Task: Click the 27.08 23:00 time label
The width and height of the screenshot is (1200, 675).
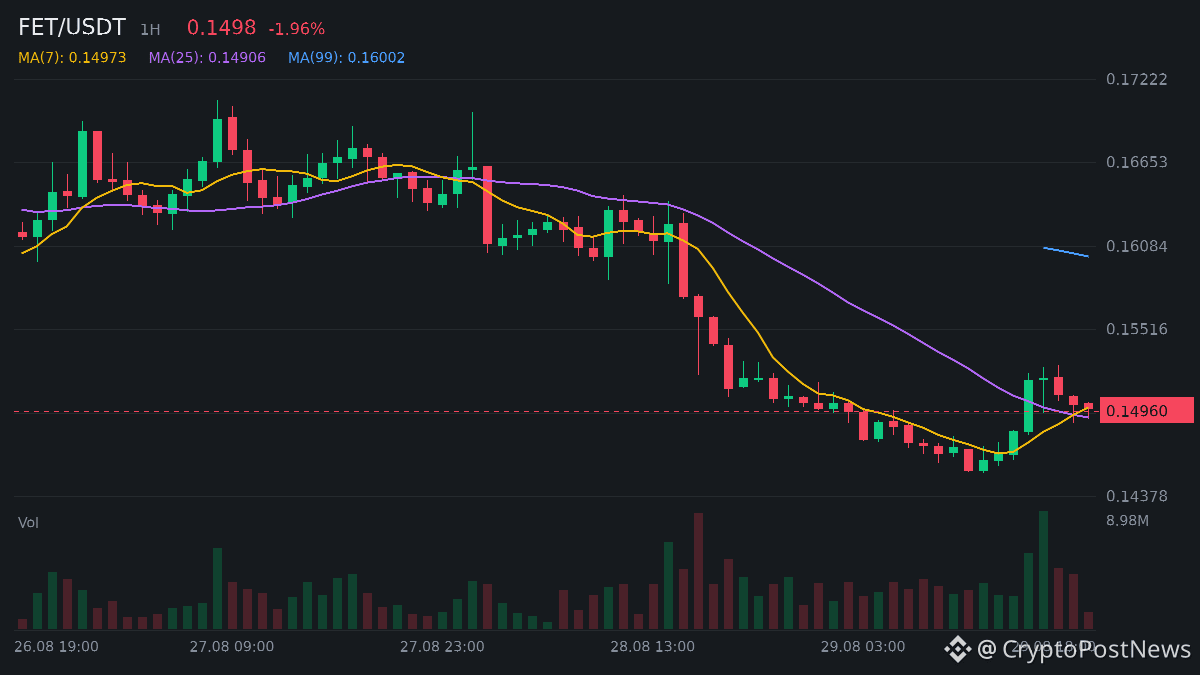Action: coord(442,647)
